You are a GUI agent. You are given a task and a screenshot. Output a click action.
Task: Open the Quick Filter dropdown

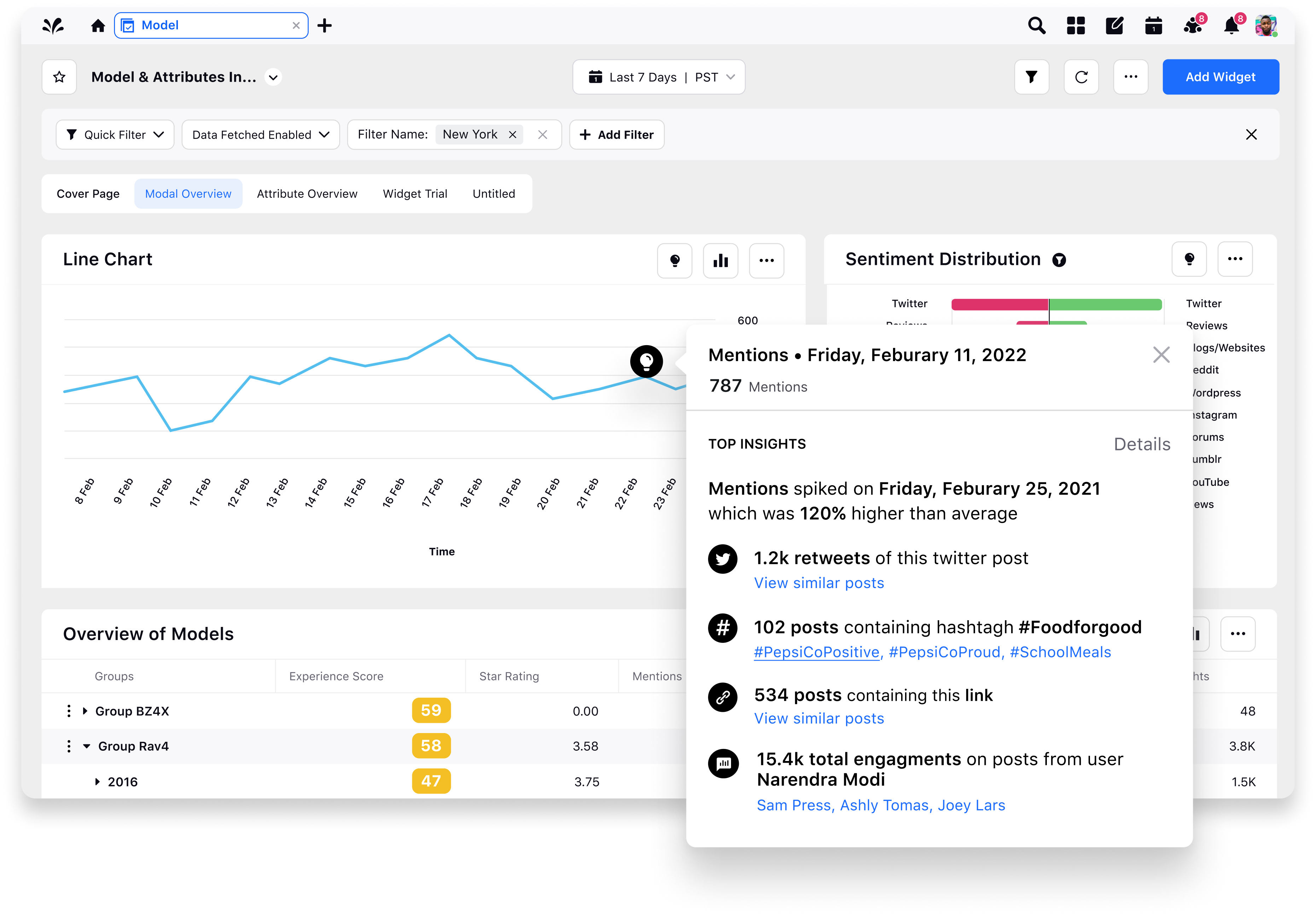[x=115, y=135]
